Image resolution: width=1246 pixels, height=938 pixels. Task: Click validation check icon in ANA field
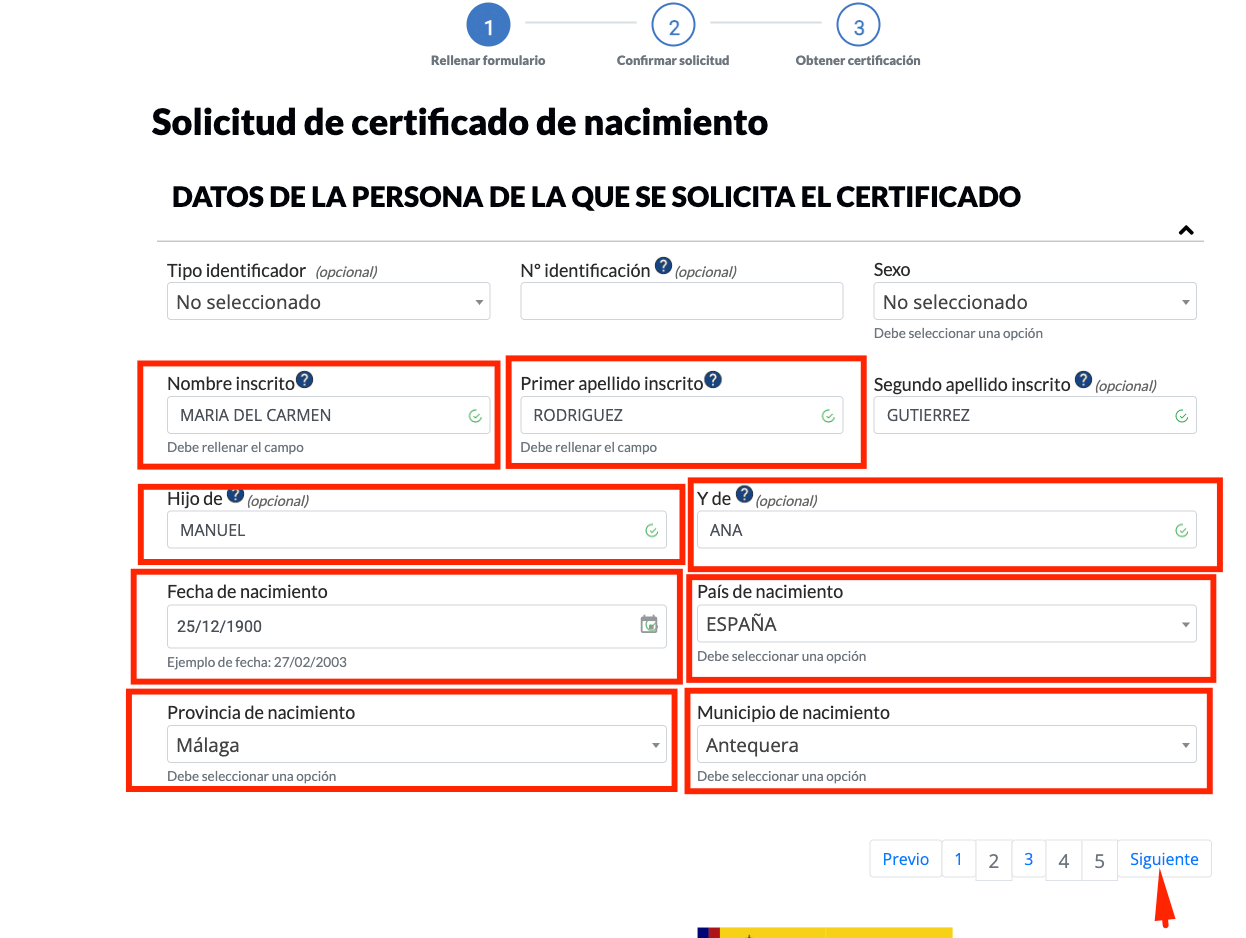[1181, 531]
